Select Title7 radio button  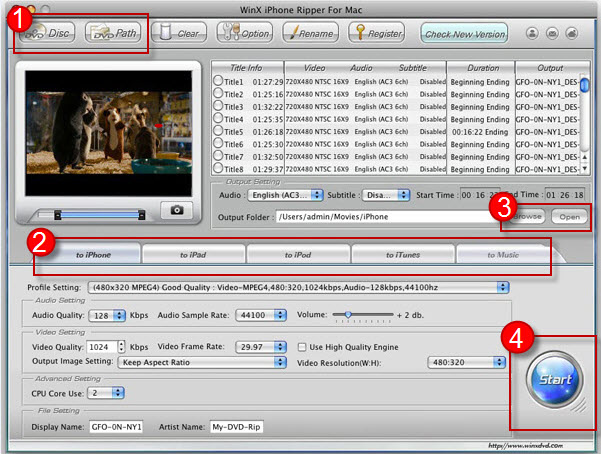(218, 156)
